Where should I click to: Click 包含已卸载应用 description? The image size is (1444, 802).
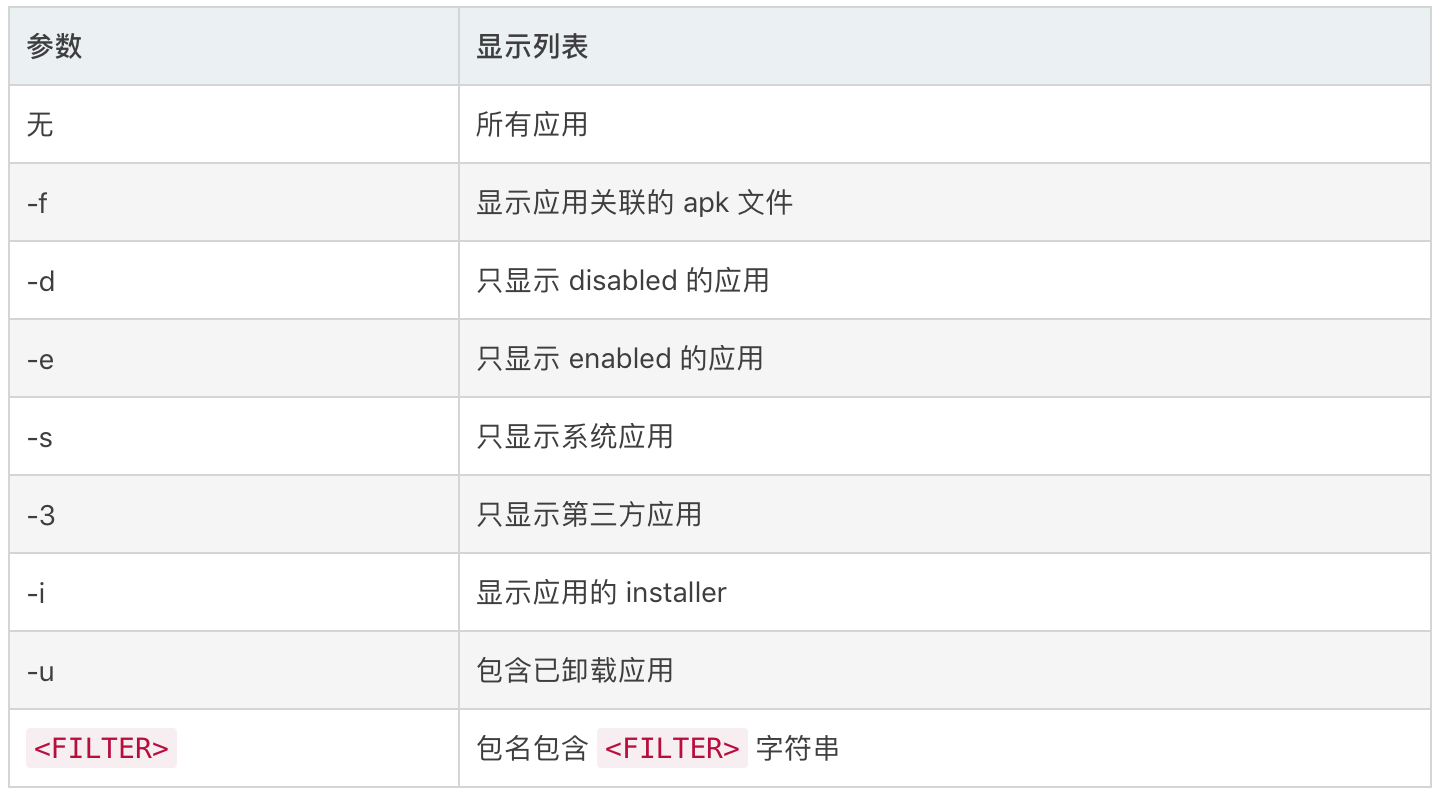[x=574, y=670]
